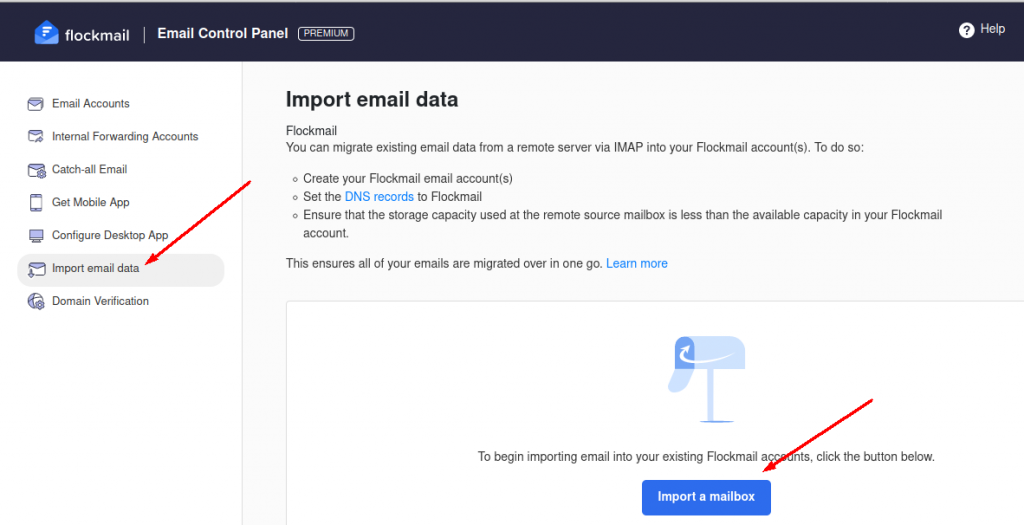
Task: Click the Domain Verification globe icon
Action: pos(36,302)
